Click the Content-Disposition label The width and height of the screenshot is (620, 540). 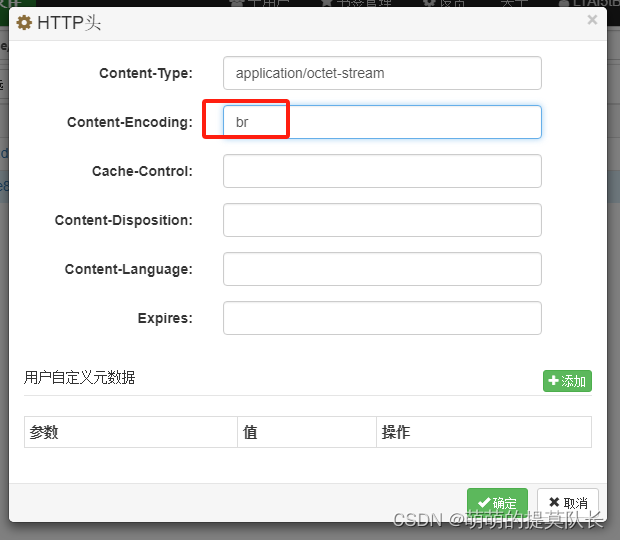tap(124, 220)
